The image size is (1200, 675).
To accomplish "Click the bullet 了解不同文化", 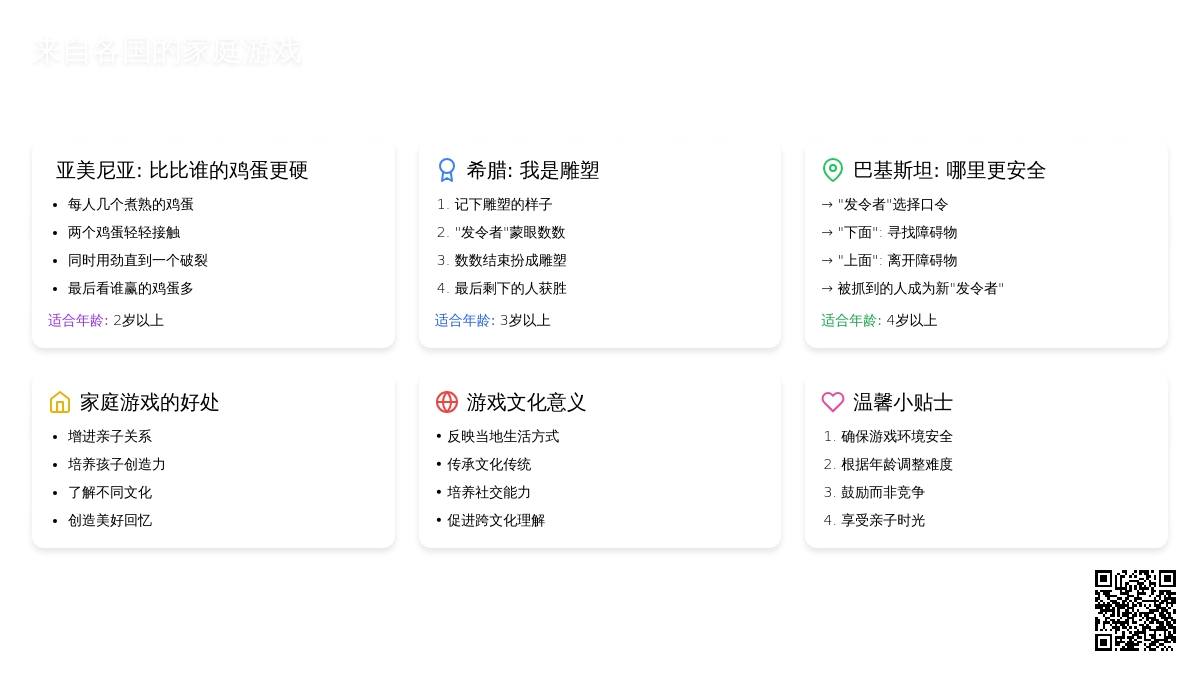I will pos(110,492).
